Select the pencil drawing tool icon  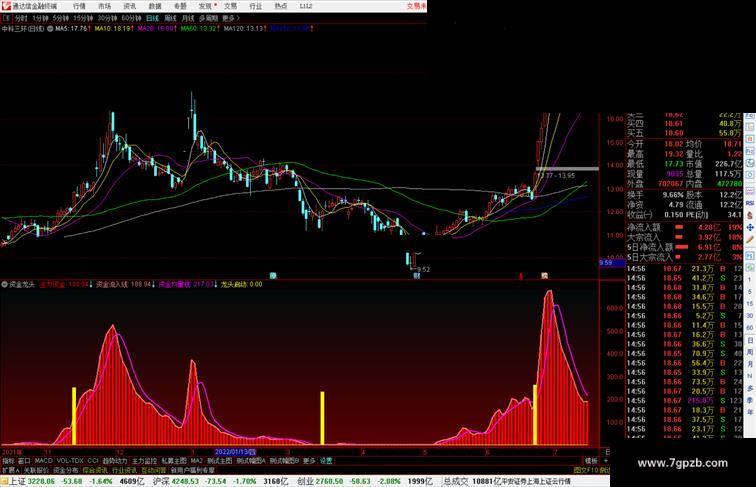[x=750, y=239]
